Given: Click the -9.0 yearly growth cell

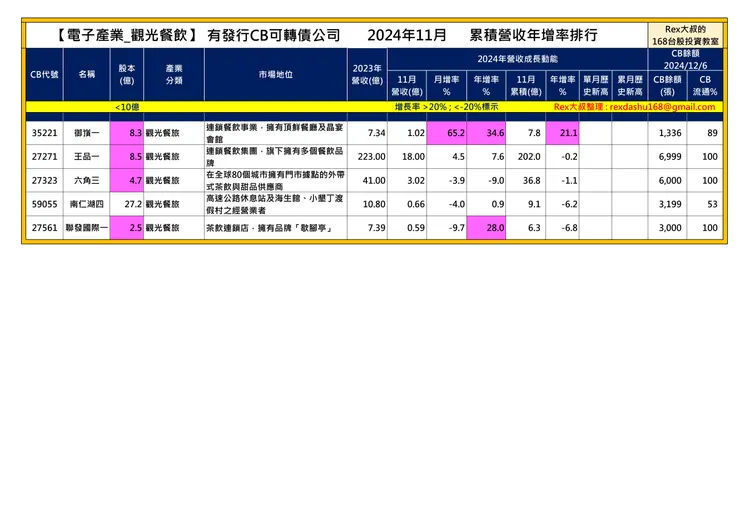Looking at the screenshot, I should click(x=486, y=180).
